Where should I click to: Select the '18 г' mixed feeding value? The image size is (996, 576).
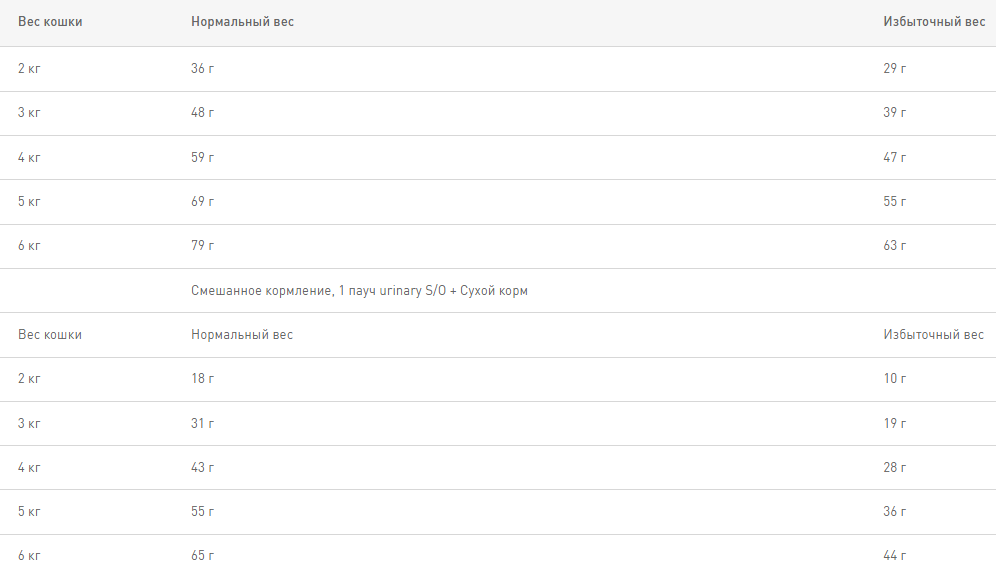click(x=203, y=379)
